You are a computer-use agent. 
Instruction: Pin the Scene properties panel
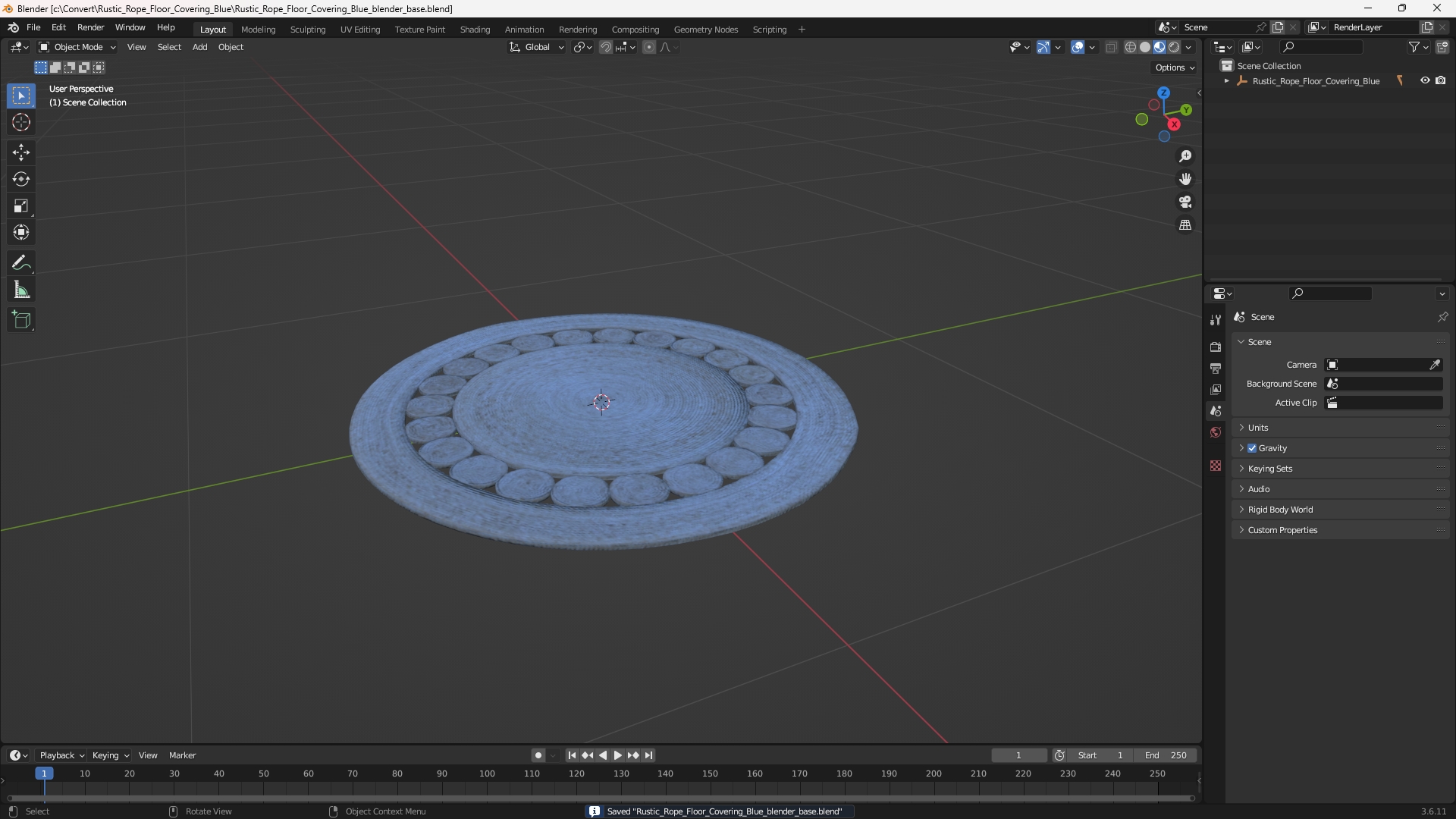[1442, 317]
